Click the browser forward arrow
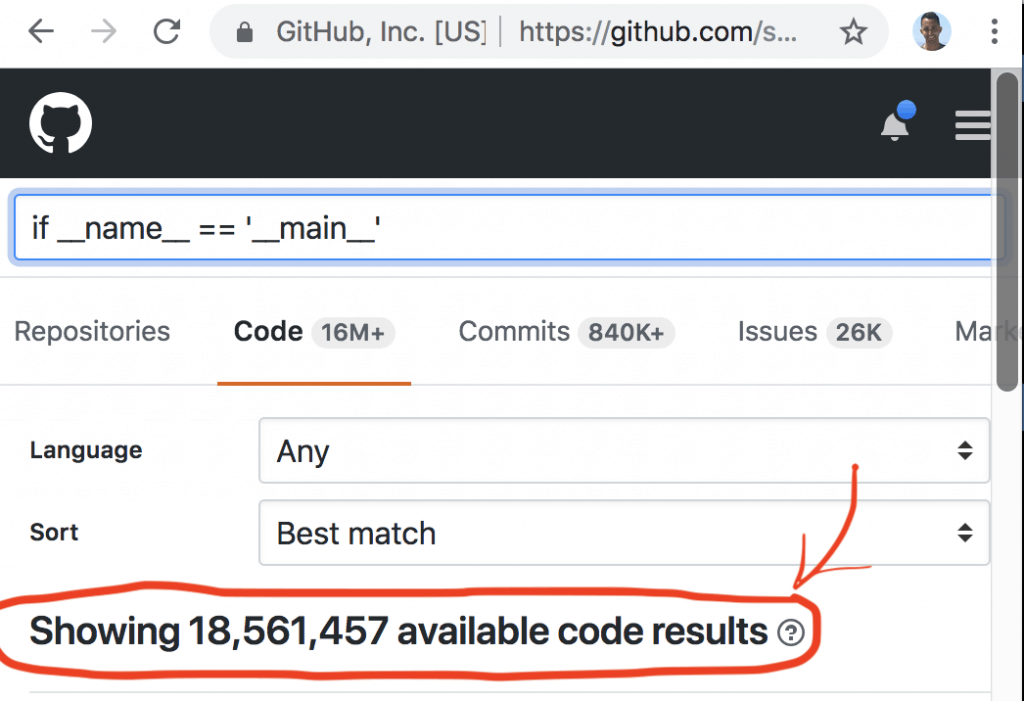The height and width of the screenshot is (701, 1024). point(103,32)
